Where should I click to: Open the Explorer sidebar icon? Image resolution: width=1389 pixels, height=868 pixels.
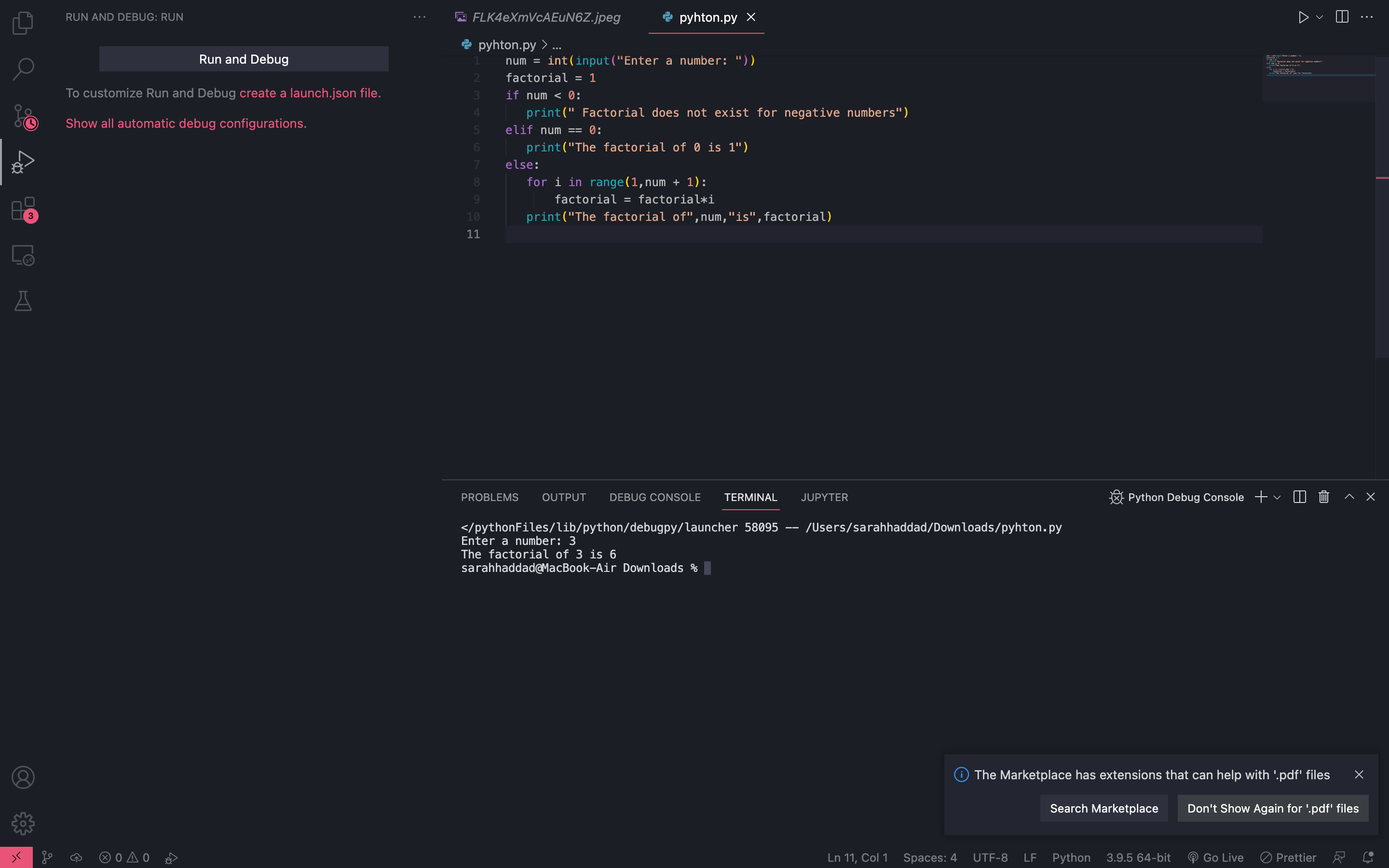[23, 23]
